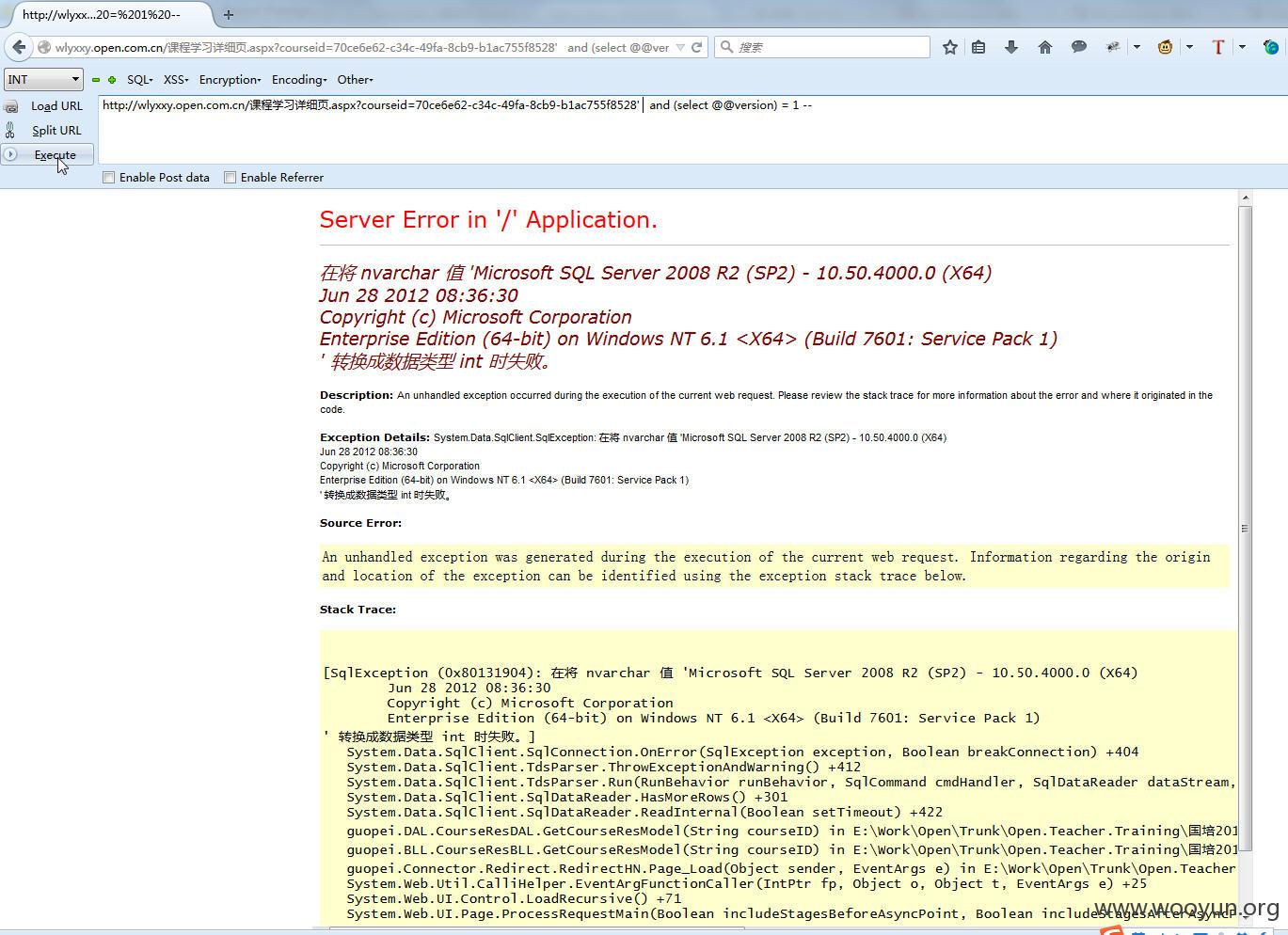
Task: Open the Other menu in HackBar
Action: [x=356, y=80]
